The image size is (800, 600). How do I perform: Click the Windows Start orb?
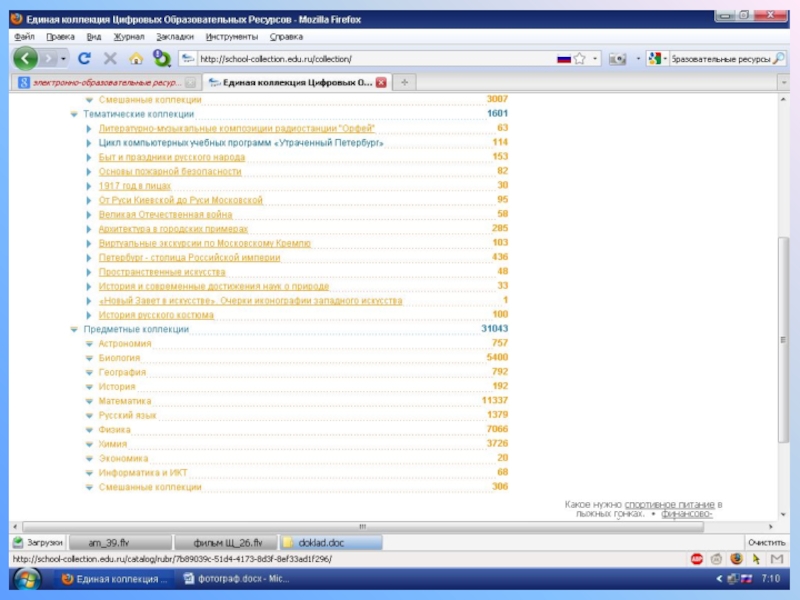point(27,578)
